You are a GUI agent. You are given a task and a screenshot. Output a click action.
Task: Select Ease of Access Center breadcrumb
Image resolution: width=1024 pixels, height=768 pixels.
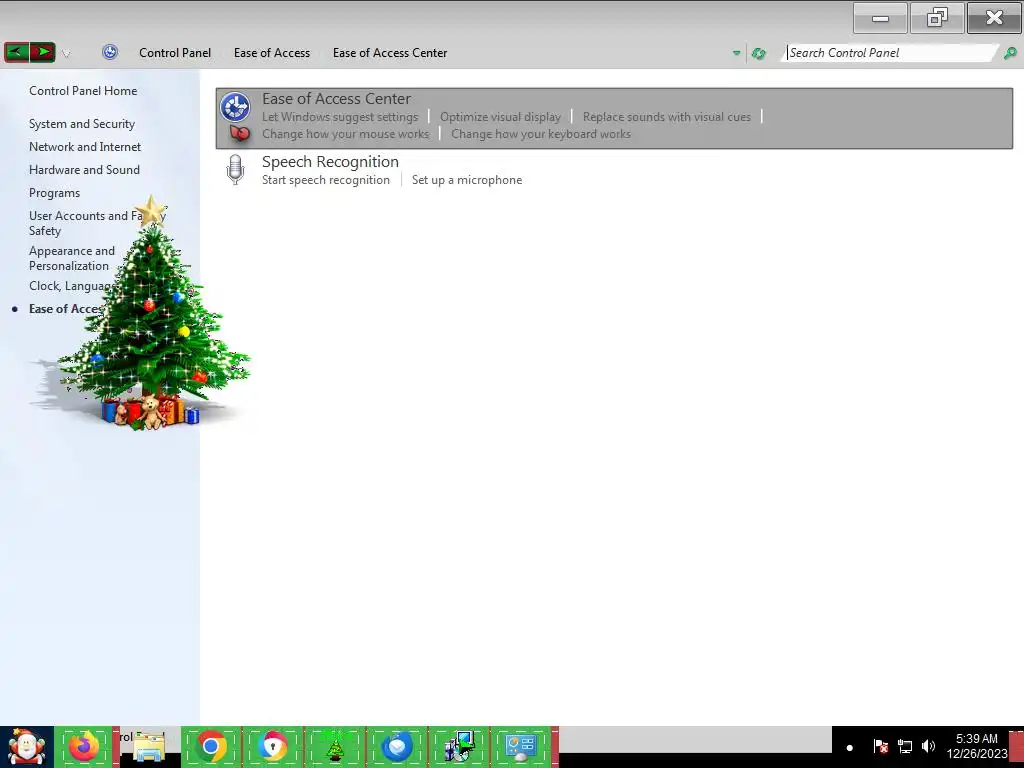click(x=390, y=53)
